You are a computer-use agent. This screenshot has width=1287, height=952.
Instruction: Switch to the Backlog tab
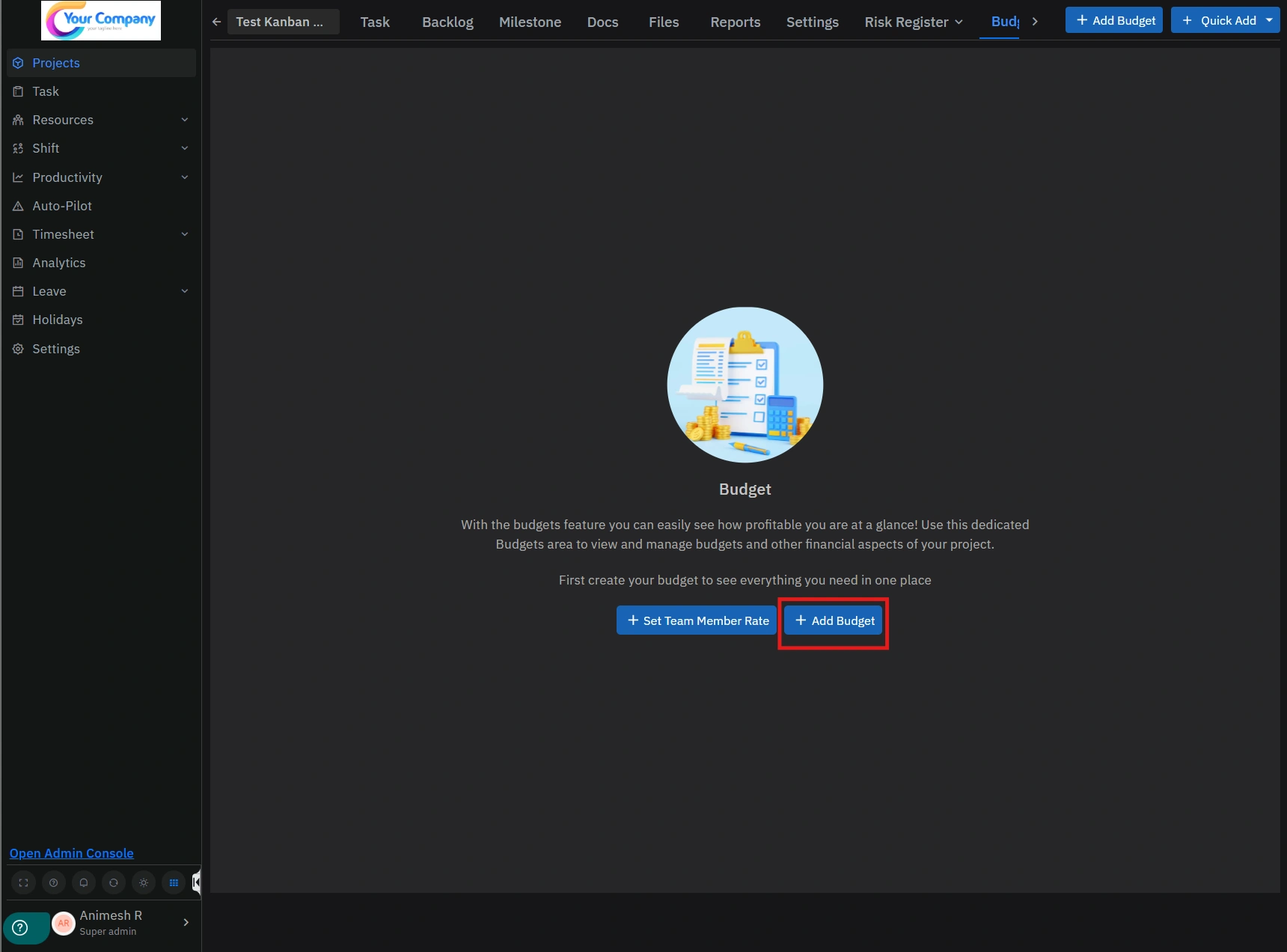[447, 22]
